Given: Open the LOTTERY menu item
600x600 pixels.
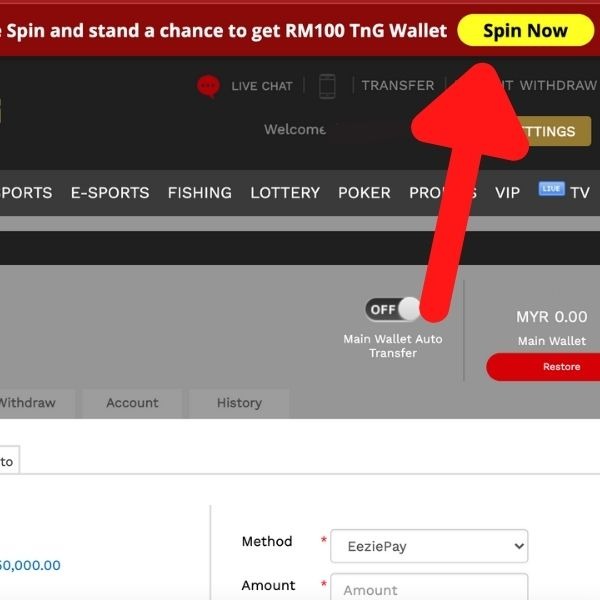Looking at the screenshot, I should coord(285,193).
